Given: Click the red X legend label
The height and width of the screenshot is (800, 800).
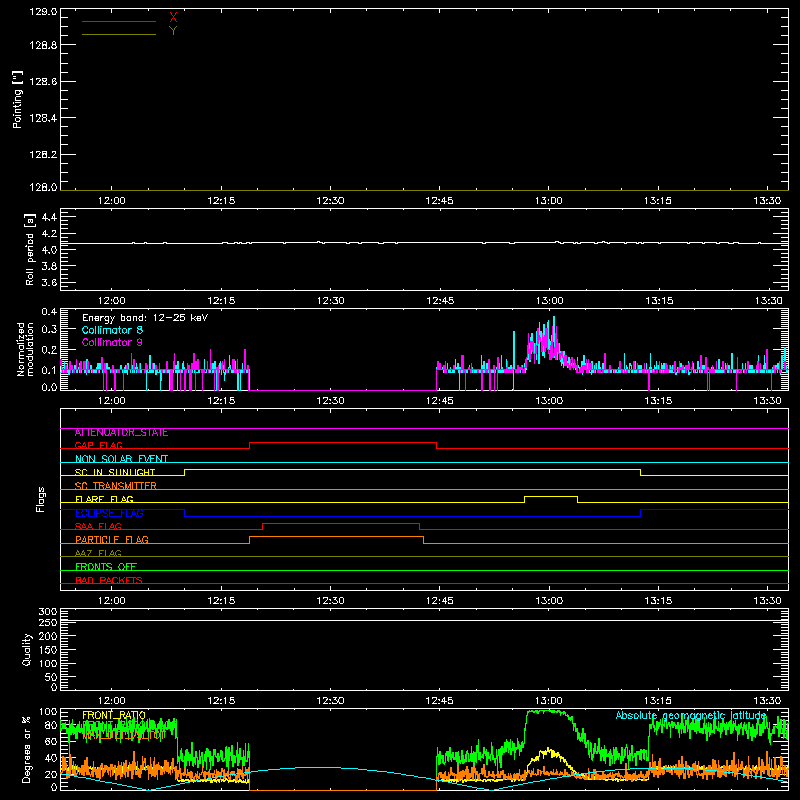Looking at the screenshot, I should click(x=173, y=18).
